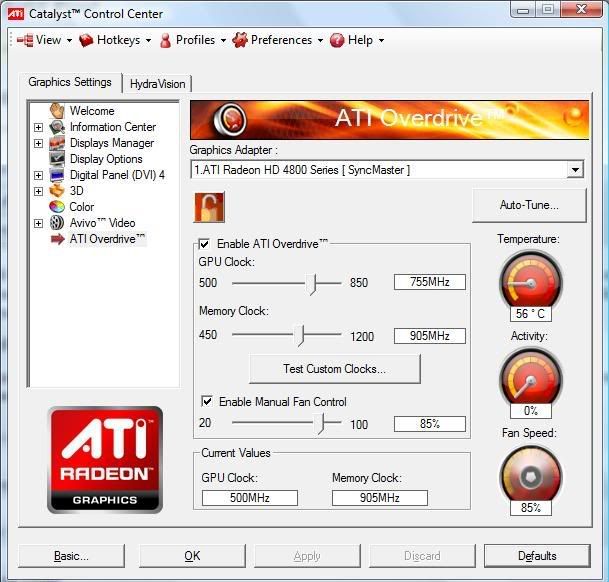Image resolution: width=609 pixels, height=582 pixels.
Task: Click the 0% activity readout
Action: click(531, 411)
